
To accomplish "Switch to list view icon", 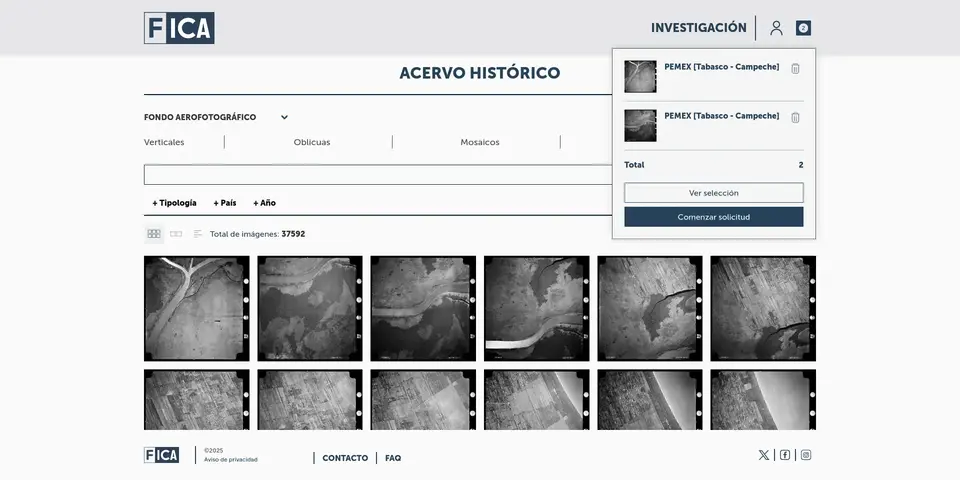I will click(198, 234).
